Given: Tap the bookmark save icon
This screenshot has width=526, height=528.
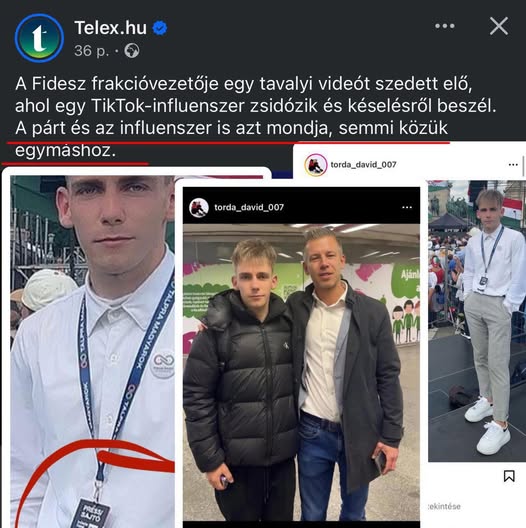Looking at the screenshot, I should click(x=509, y=476).
